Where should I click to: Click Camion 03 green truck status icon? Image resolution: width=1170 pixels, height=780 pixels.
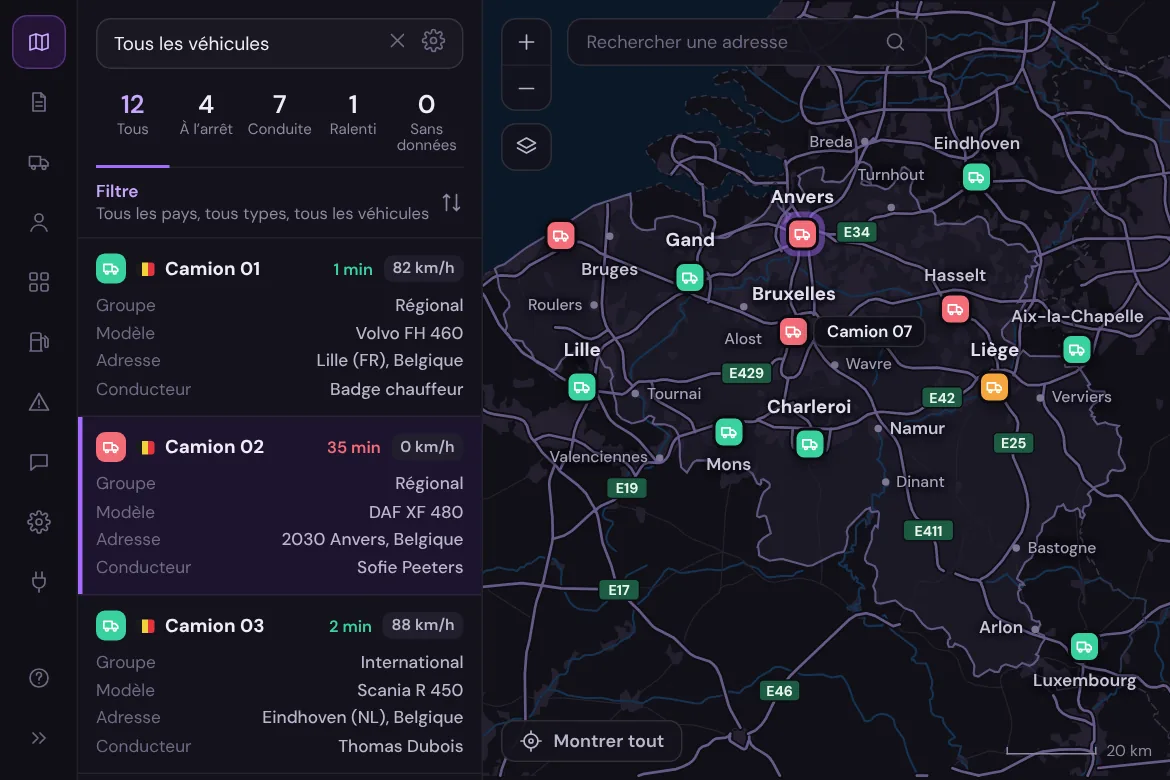point(110,625)
